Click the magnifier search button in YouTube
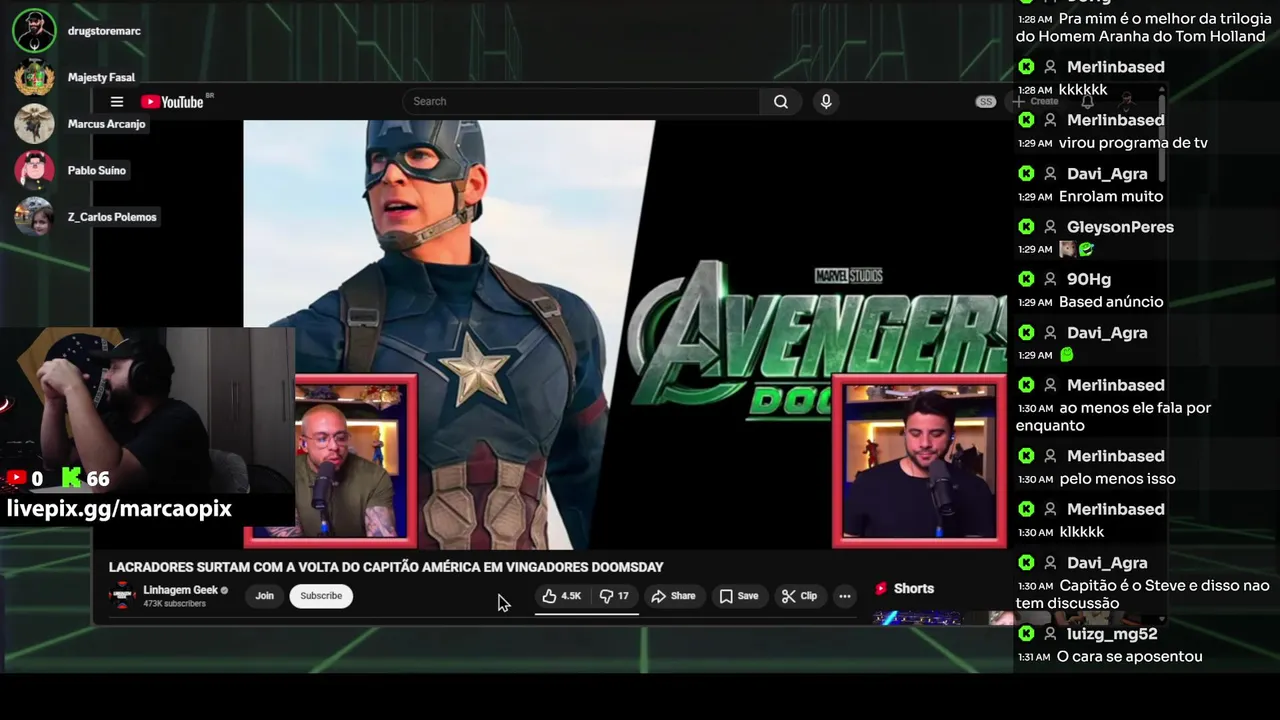Viewport: 1280px width, 720px height. (781, 101)
